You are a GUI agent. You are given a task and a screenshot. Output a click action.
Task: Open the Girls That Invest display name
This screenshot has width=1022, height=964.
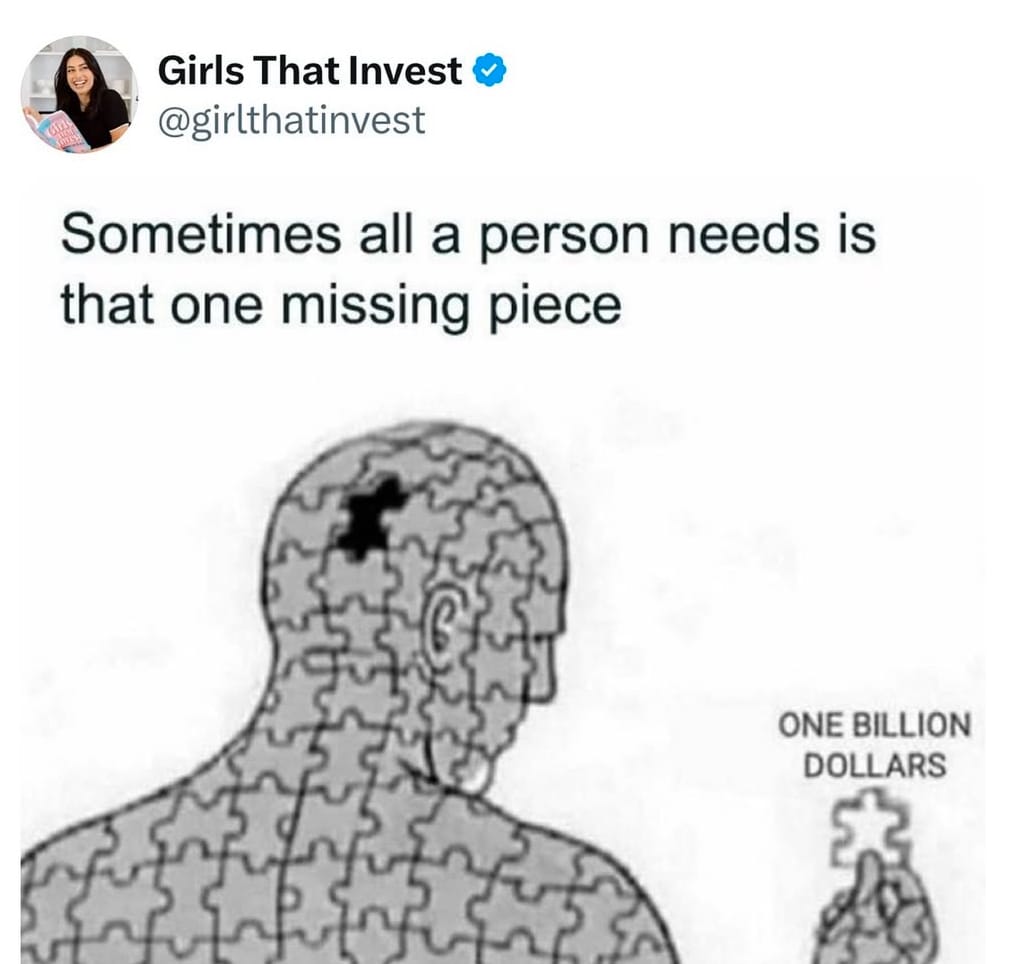pyautogui.click(x=310, y=70)
